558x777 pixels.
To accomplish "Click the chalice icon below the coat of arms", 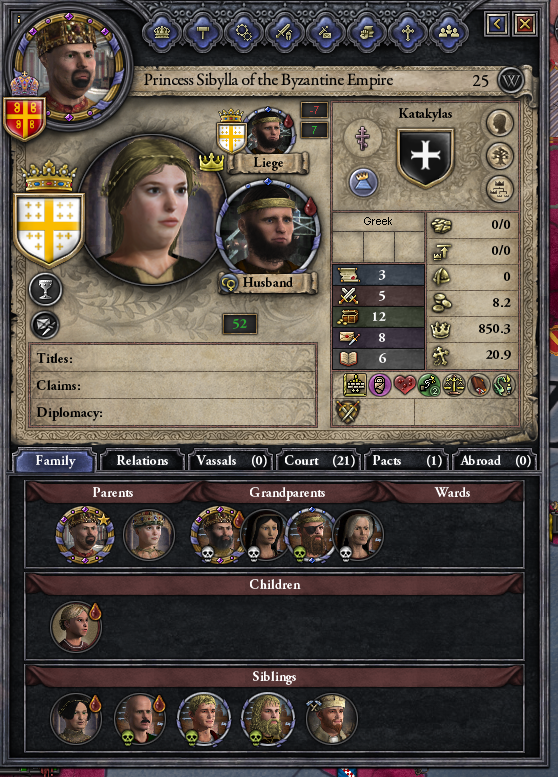I will coord(45,289).
